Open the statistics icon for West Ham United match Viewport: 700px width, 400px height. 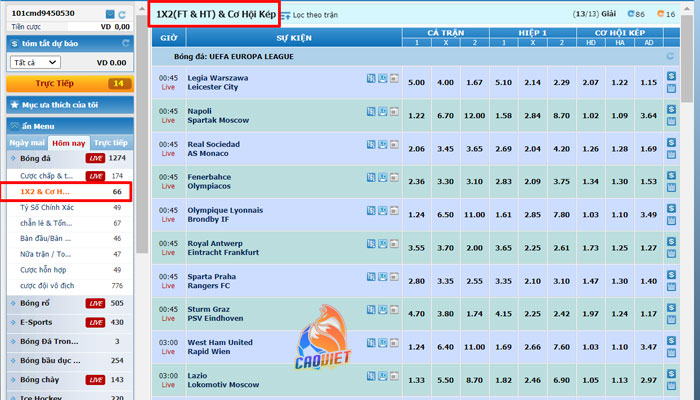coord(371,342)
